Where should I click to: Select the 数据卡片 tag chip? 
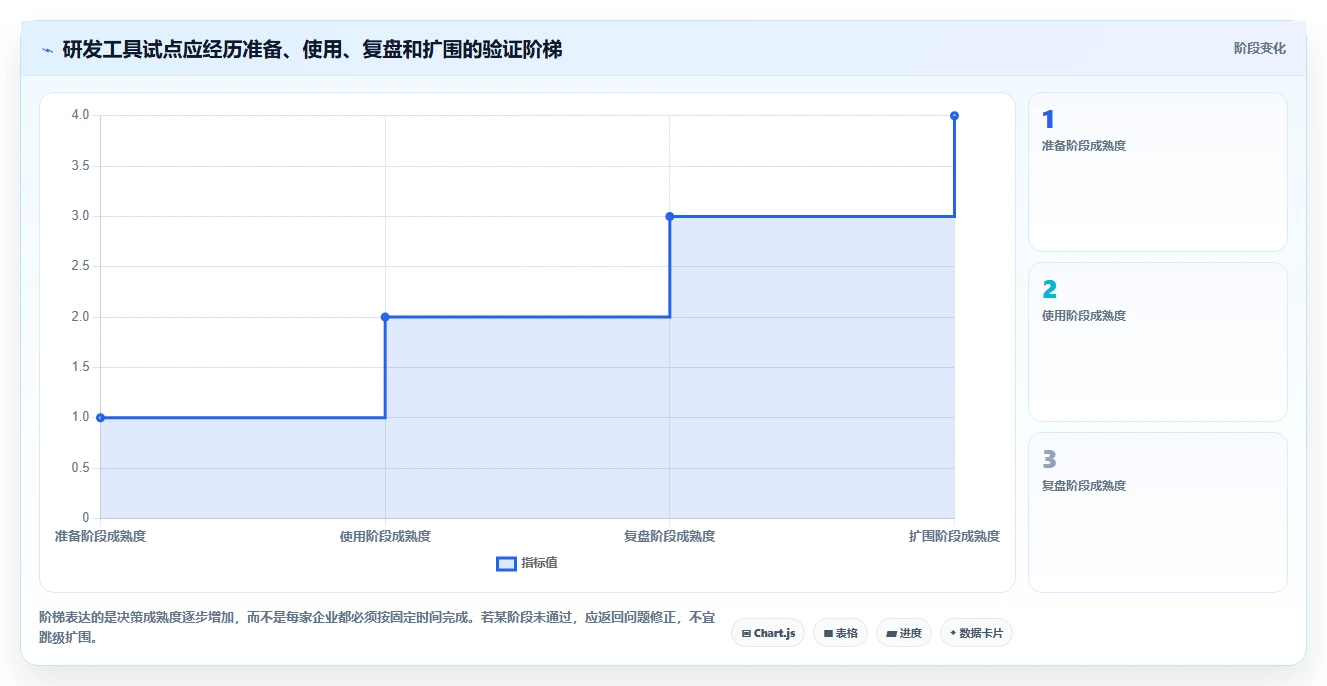pos(976,633)
